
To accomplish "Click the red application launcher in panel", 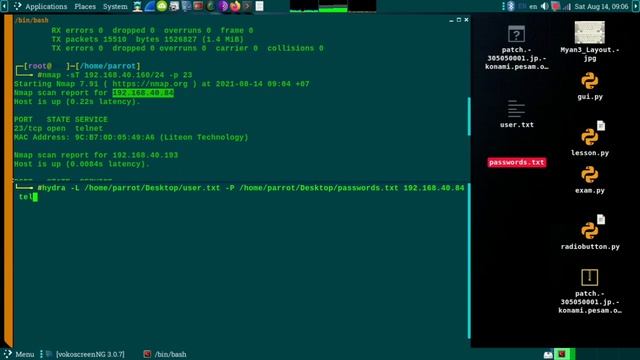I will pyautogui.click(x=198, y=6).
